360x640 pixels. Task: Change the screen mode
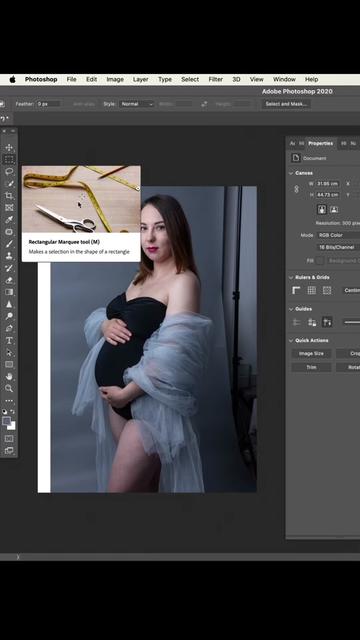pos(9,451)
